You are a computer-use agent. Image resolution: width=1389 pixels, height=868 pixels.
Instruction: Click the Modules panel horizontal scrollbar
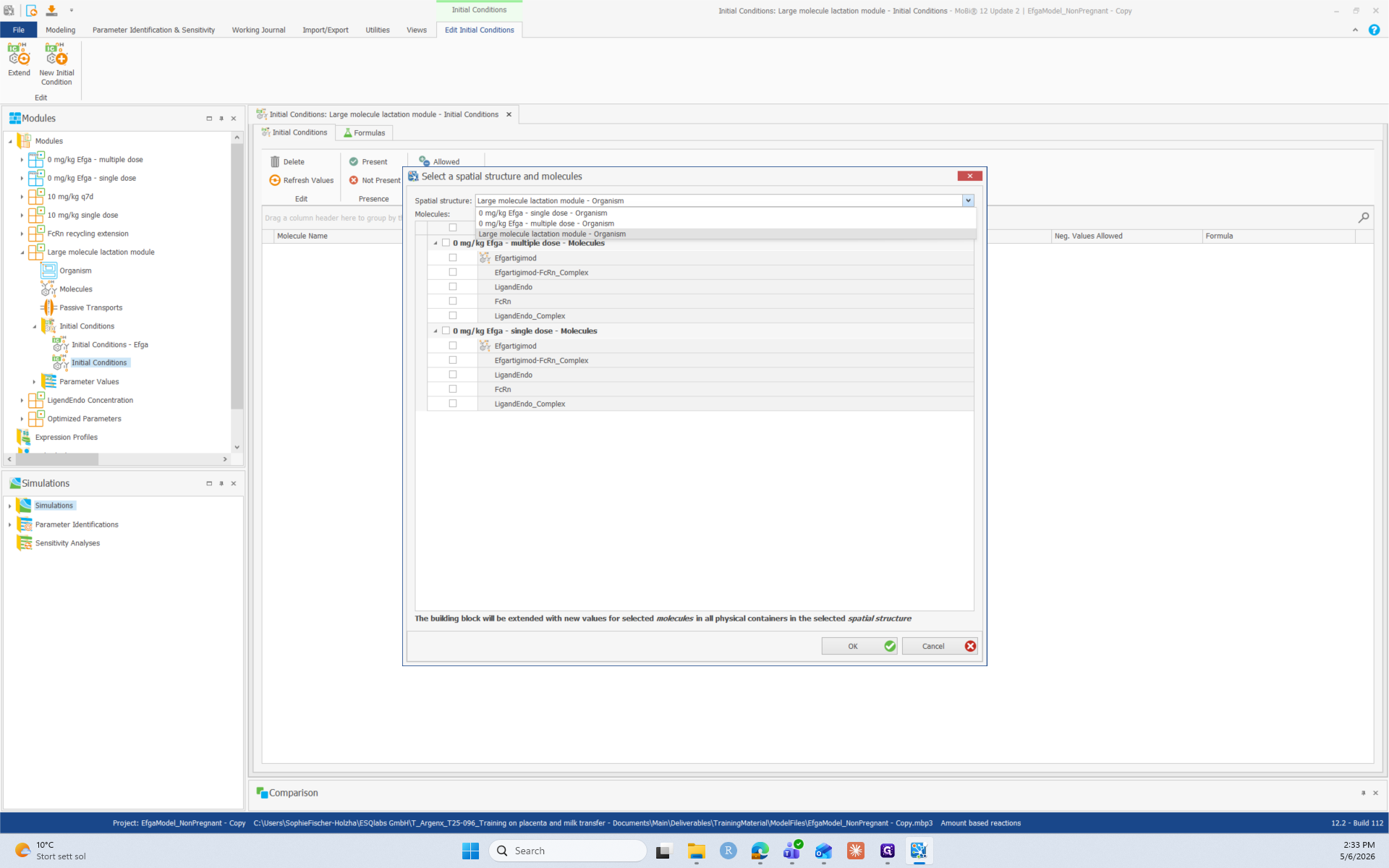pyautogui.click(x=57, y=459)
